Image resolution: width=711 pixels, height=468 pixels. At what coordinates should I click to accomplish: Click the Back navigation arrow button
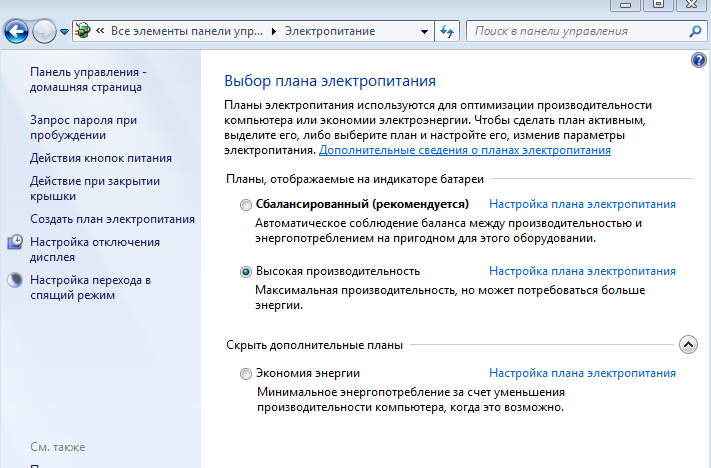(17, 32)
